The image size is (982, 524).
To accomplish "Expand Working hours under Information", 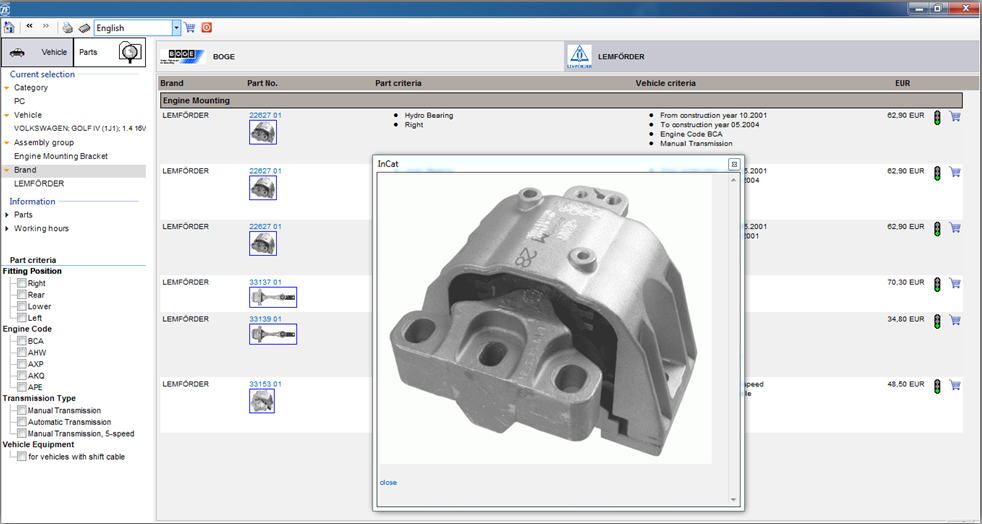I will pos(6,229).
